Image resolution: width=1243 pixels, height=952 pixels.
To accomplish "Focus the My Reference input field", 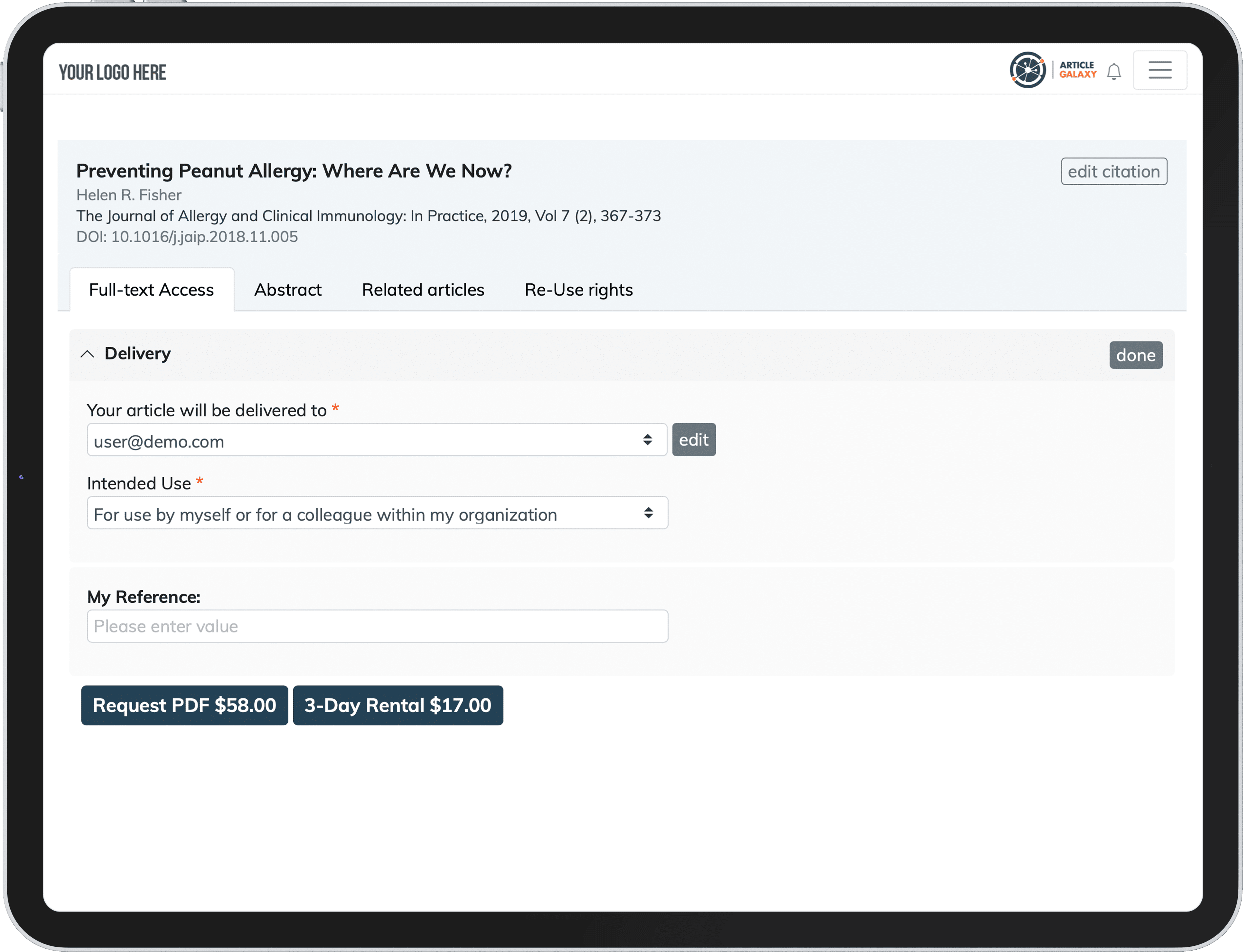I will coord(377,626).
